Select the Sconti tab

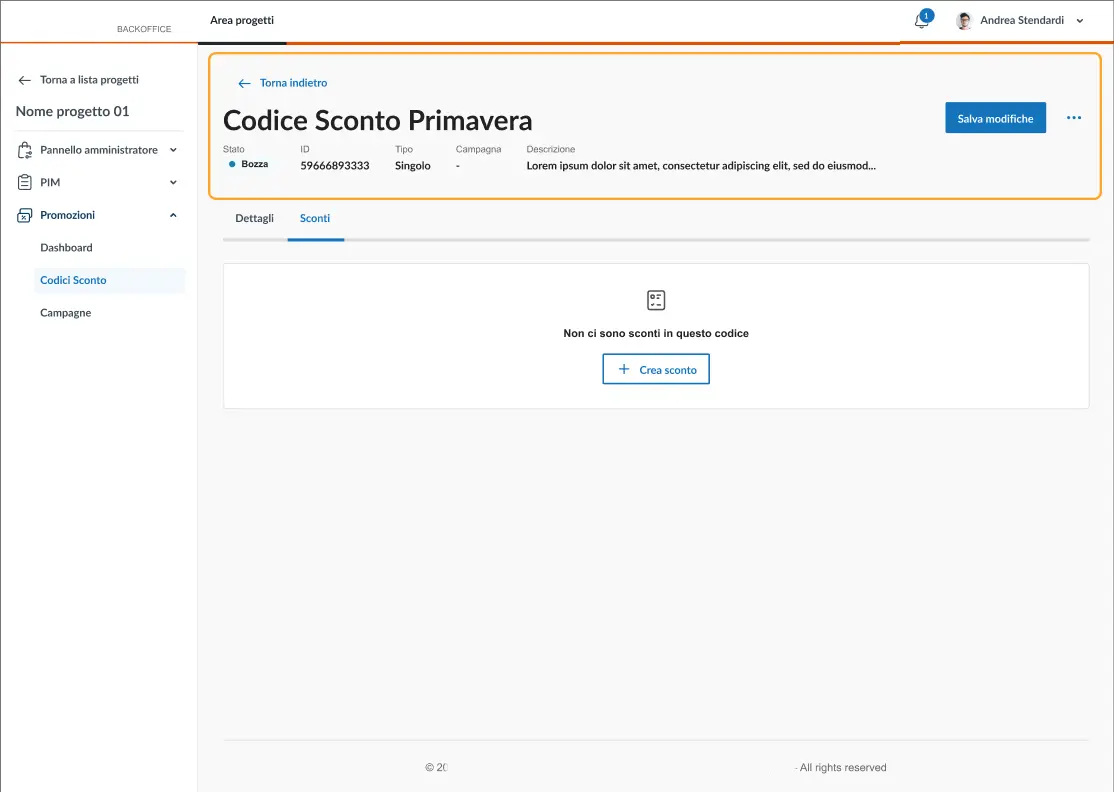coord(315,218)
